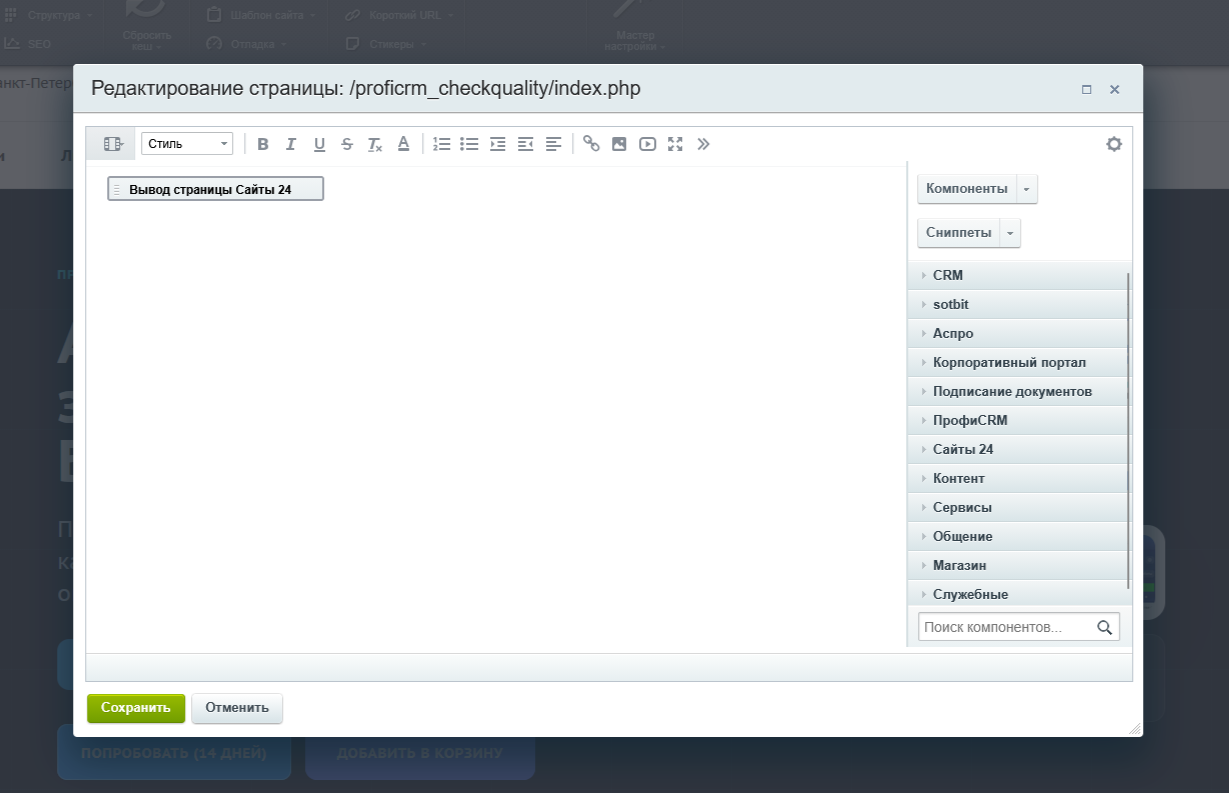Expand the Сайты 24 component group
This screenshot has width=1229, height=793.
[1017, 449]
